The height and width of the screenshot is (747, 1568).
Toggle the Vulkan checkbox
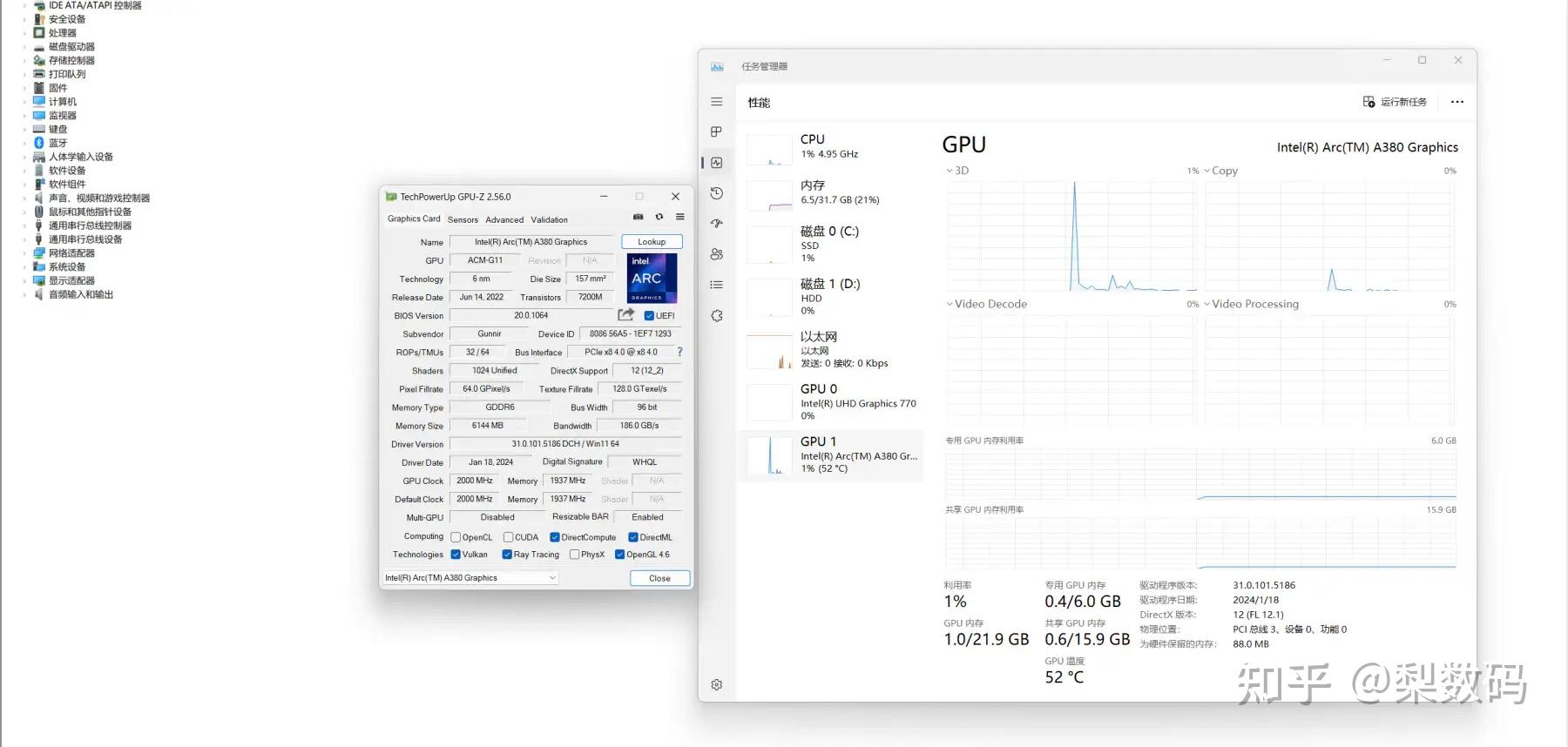point(456,555)
